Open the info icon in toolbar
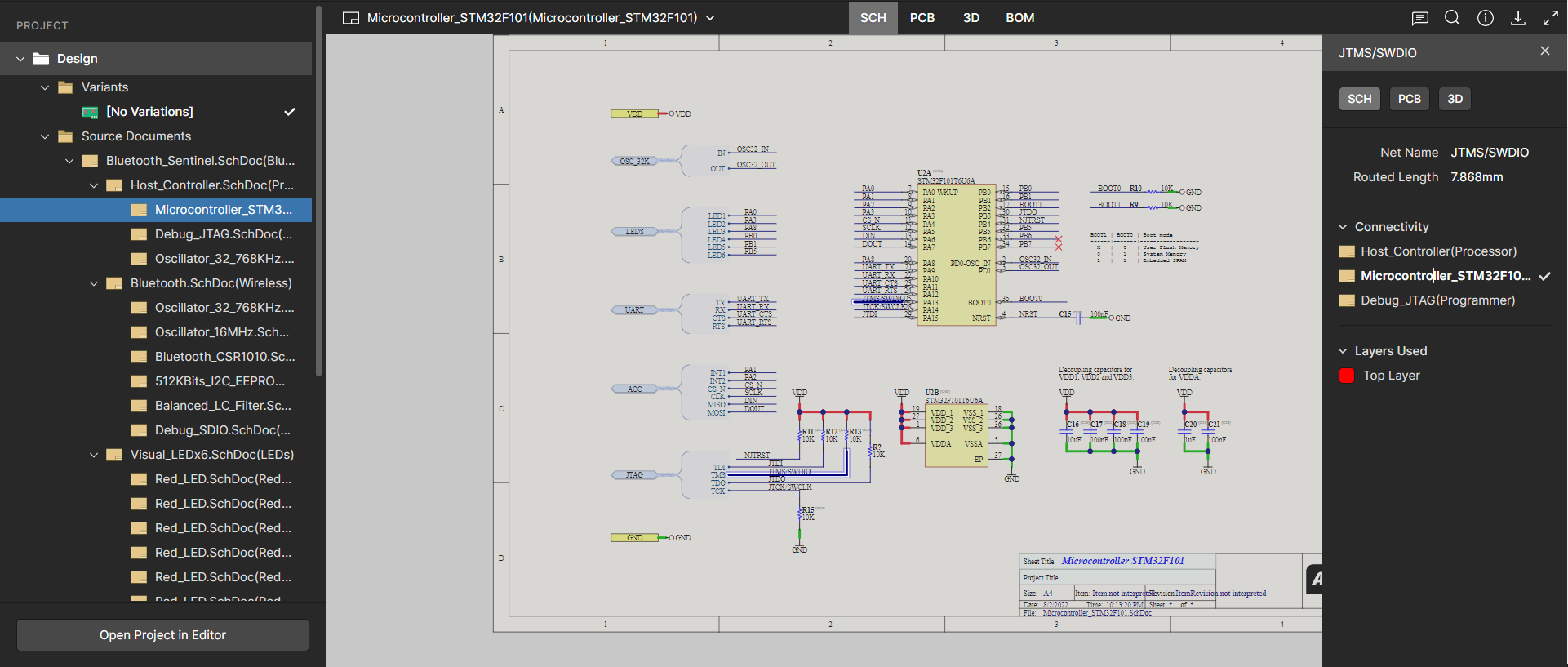Screen dimensions: 1568x667 1486,18
